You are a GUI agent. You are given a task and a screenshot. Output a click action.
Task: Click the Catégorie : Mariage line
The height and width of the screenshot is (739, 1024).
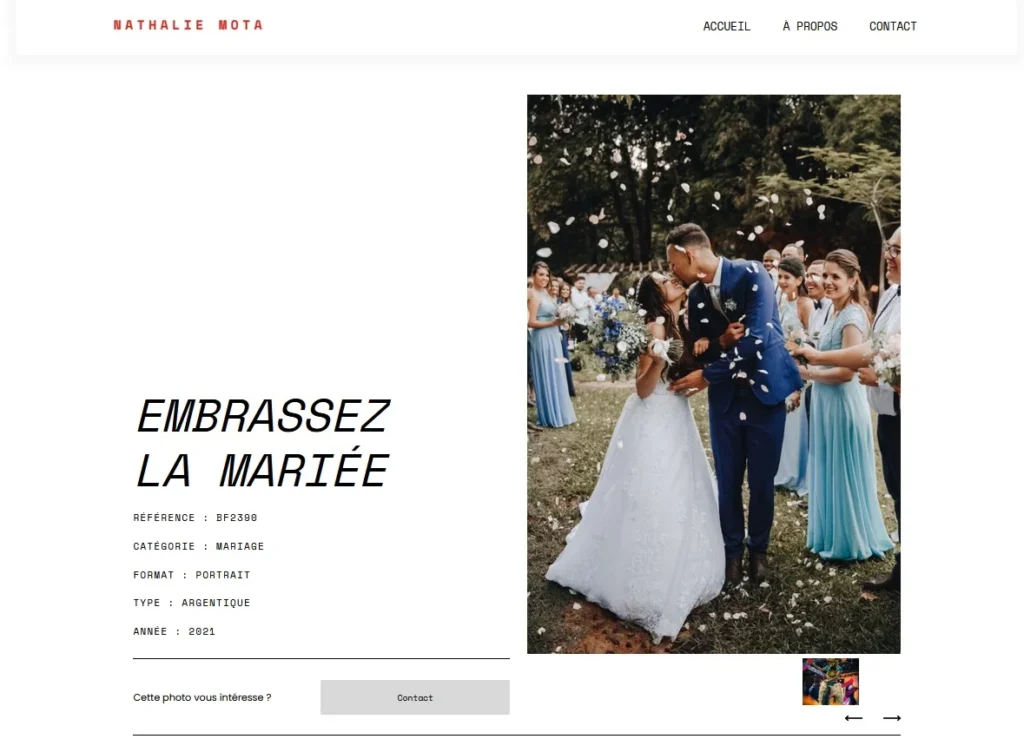199,546
